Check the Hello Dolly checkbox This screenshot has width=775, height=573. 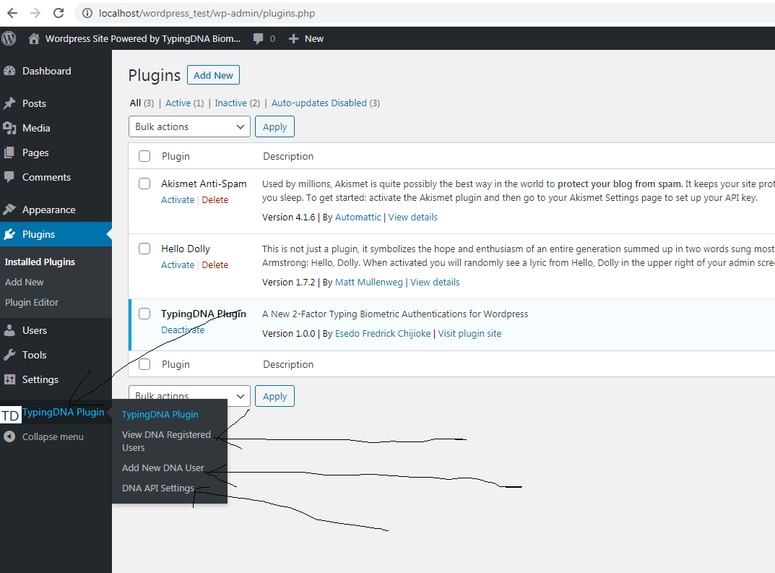tap(144, 248)
